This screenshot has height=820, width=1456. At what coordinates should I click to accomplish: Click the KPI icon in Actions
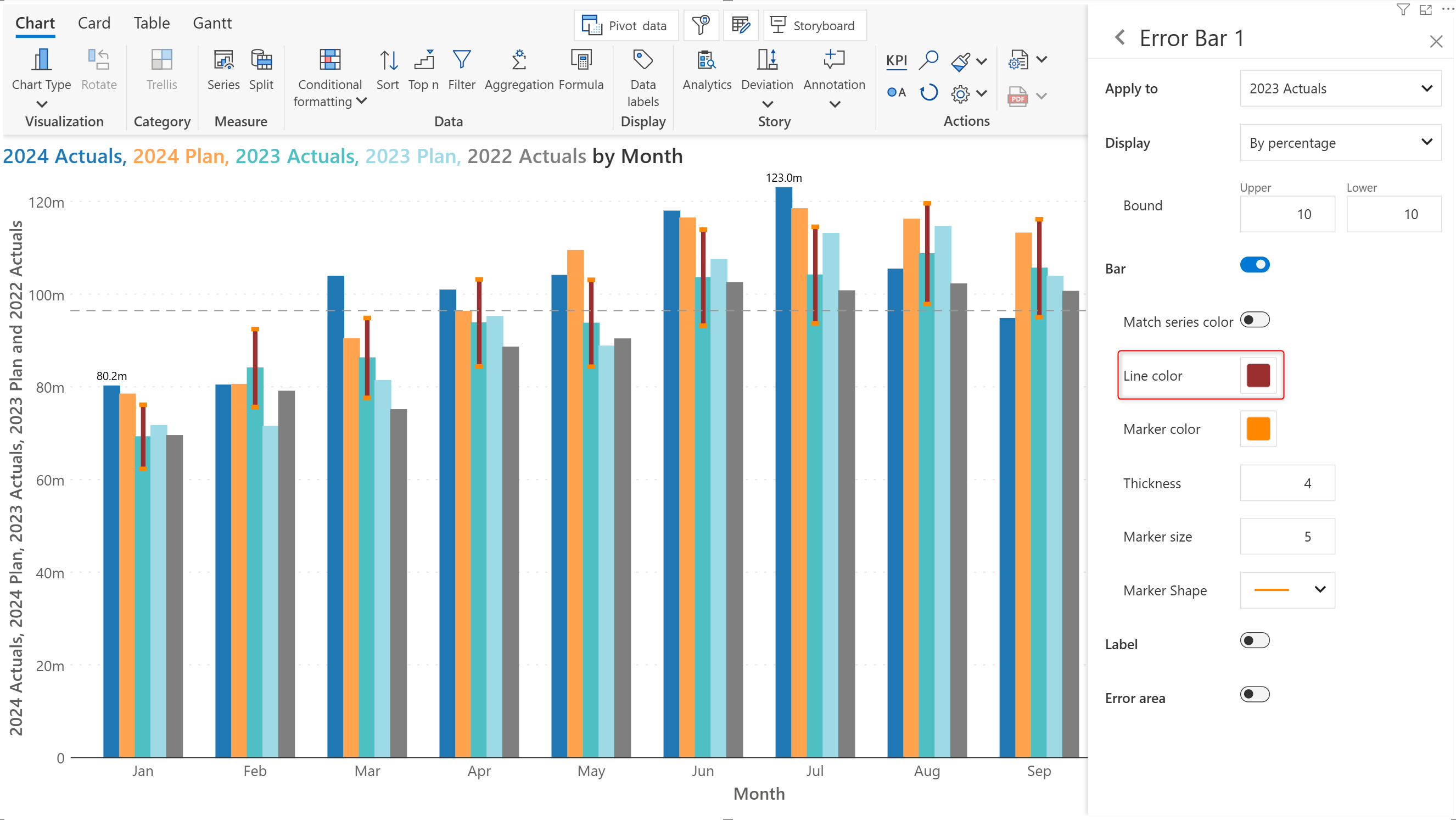click(x=896, y=60)
